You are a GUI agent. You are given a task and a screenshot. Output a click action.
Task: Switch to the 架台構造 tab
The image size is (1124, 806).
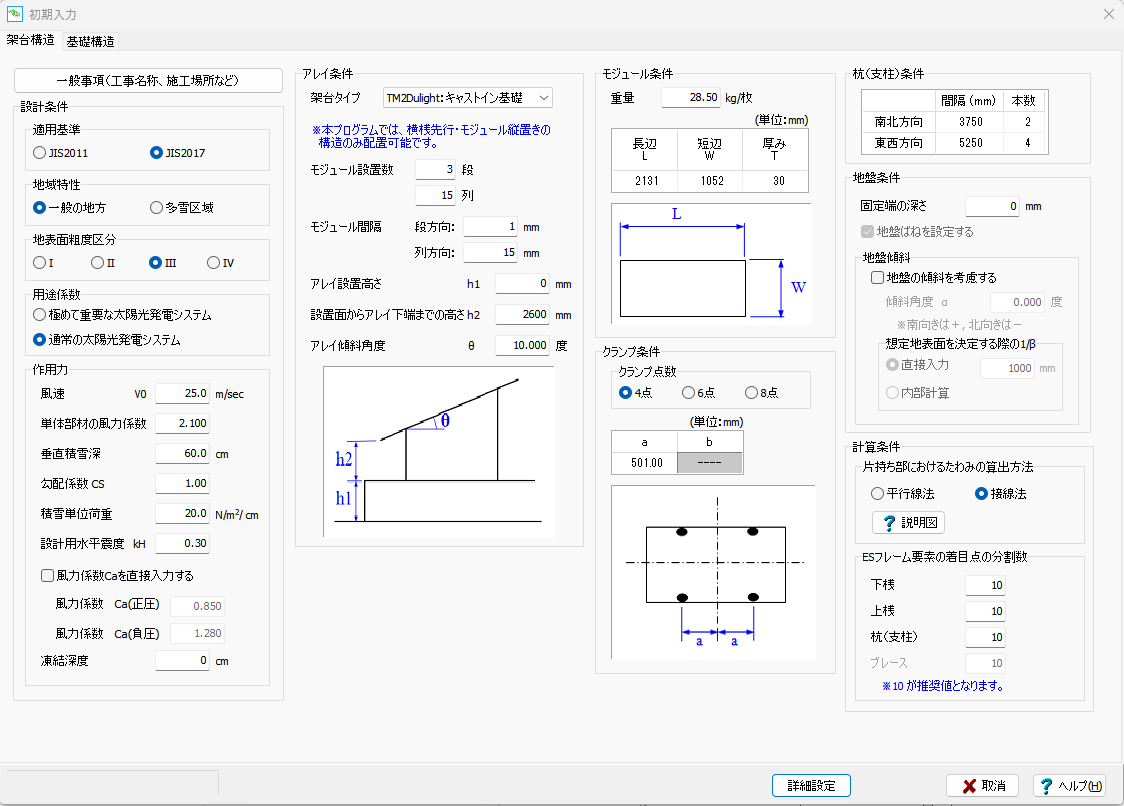(x=31, y=40)
